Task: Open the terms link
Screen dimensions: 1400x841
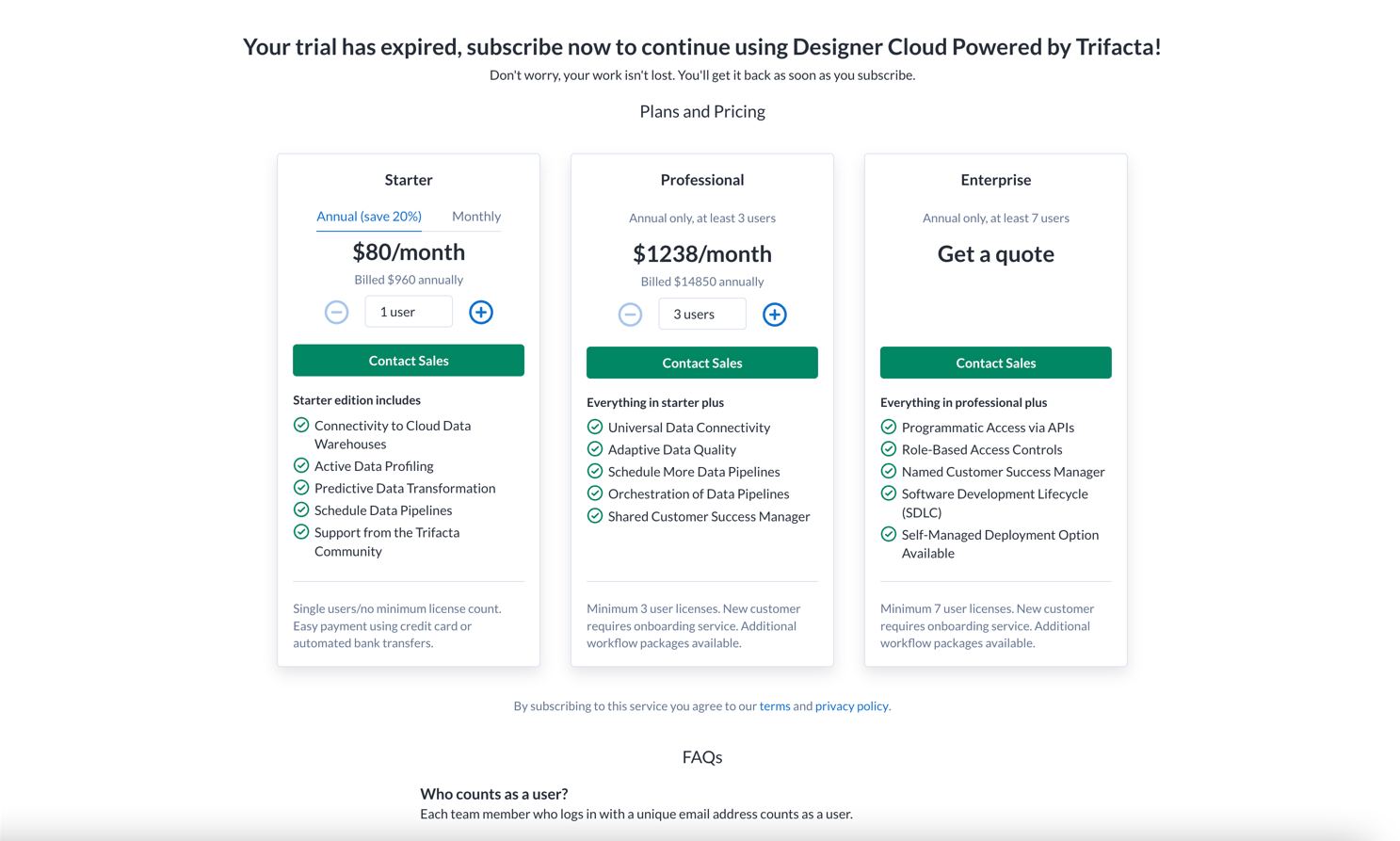Action: click(774, 705)
